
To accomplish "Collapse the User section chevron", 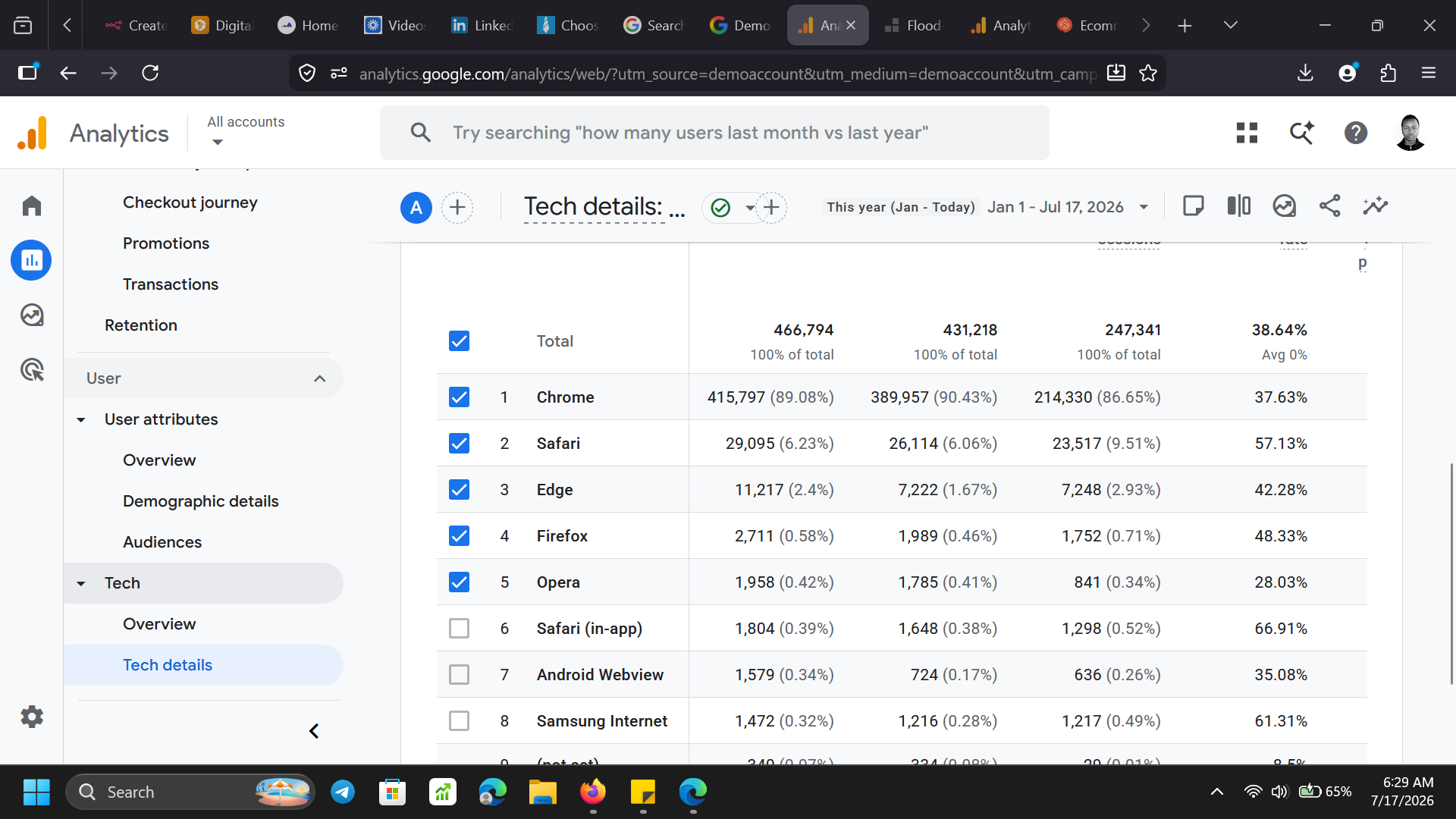I will coord(320,378).
